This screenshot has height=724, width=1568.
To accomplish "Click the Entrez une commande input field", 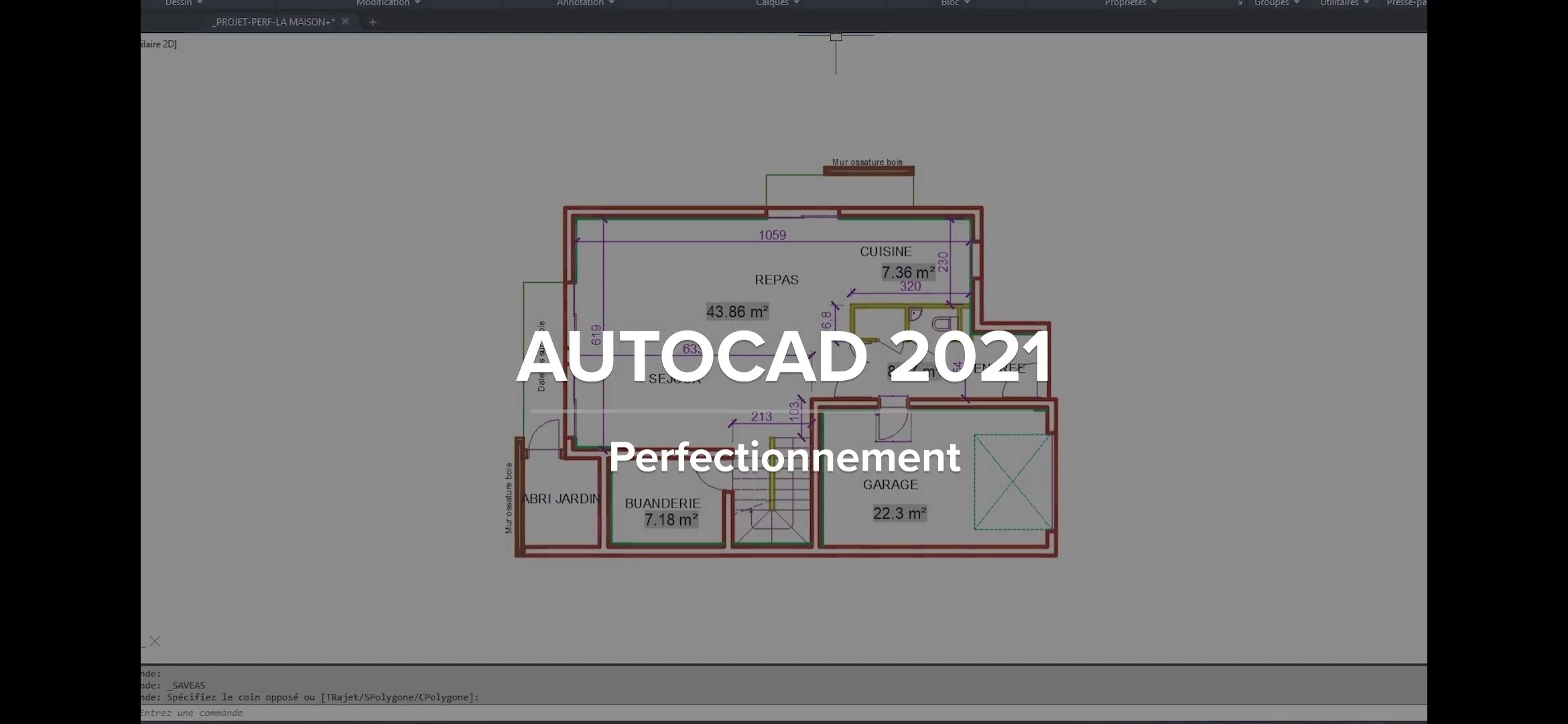I will [x=784, y=713].
